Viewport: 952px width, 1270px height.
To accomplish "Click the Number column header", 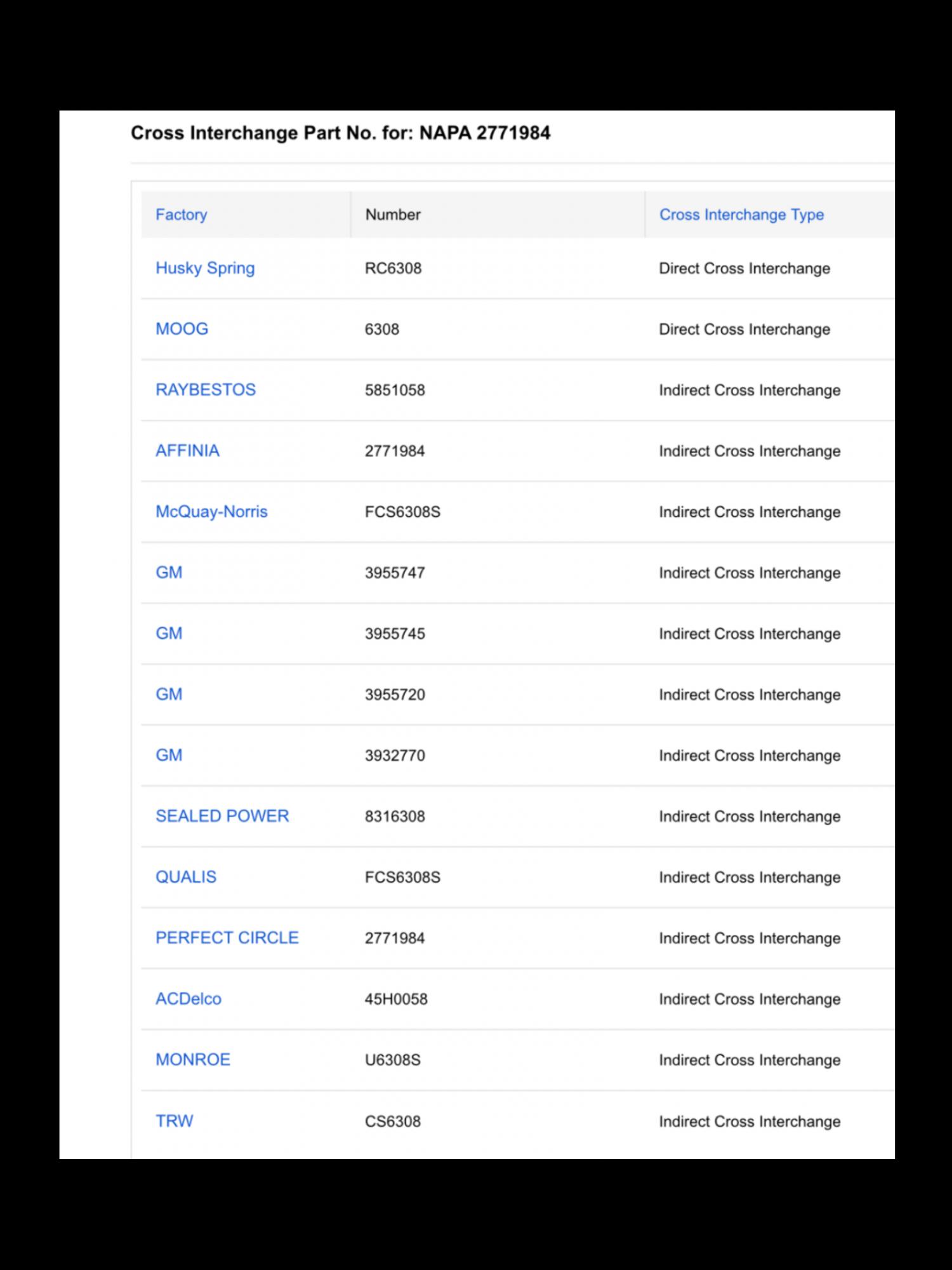I will pos(393,215).
